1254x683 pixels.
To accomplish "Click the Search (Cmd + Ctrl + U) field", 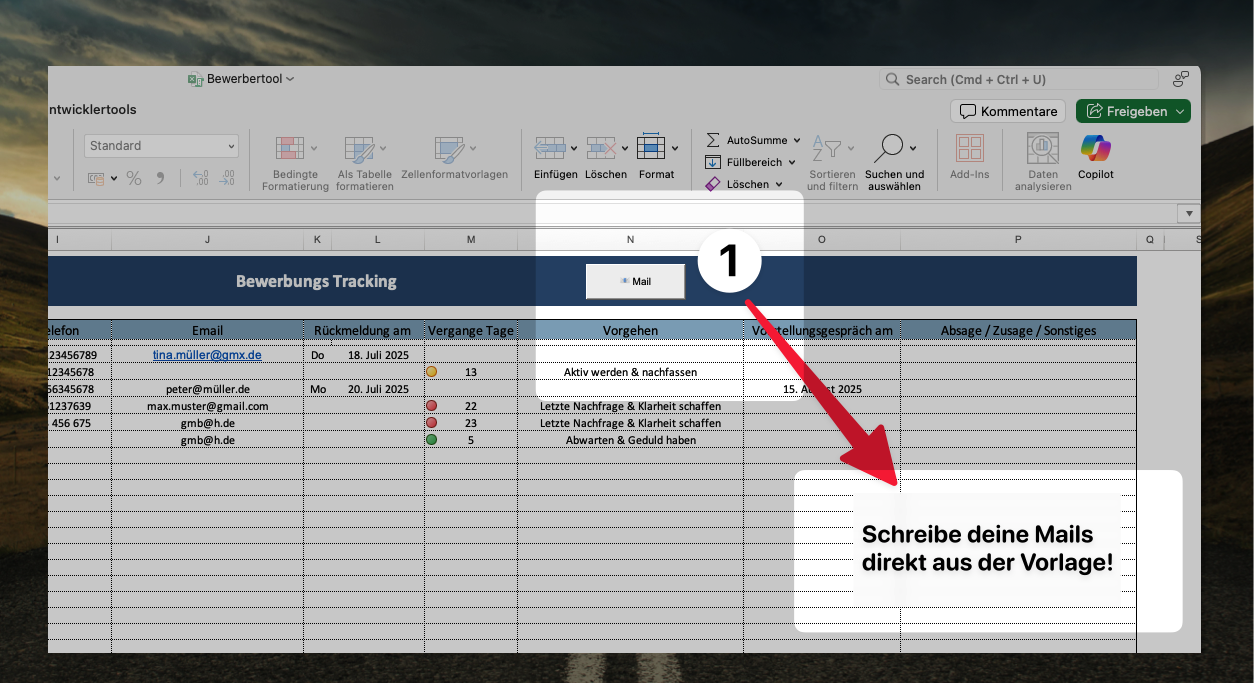I will tap(1021, 79).
